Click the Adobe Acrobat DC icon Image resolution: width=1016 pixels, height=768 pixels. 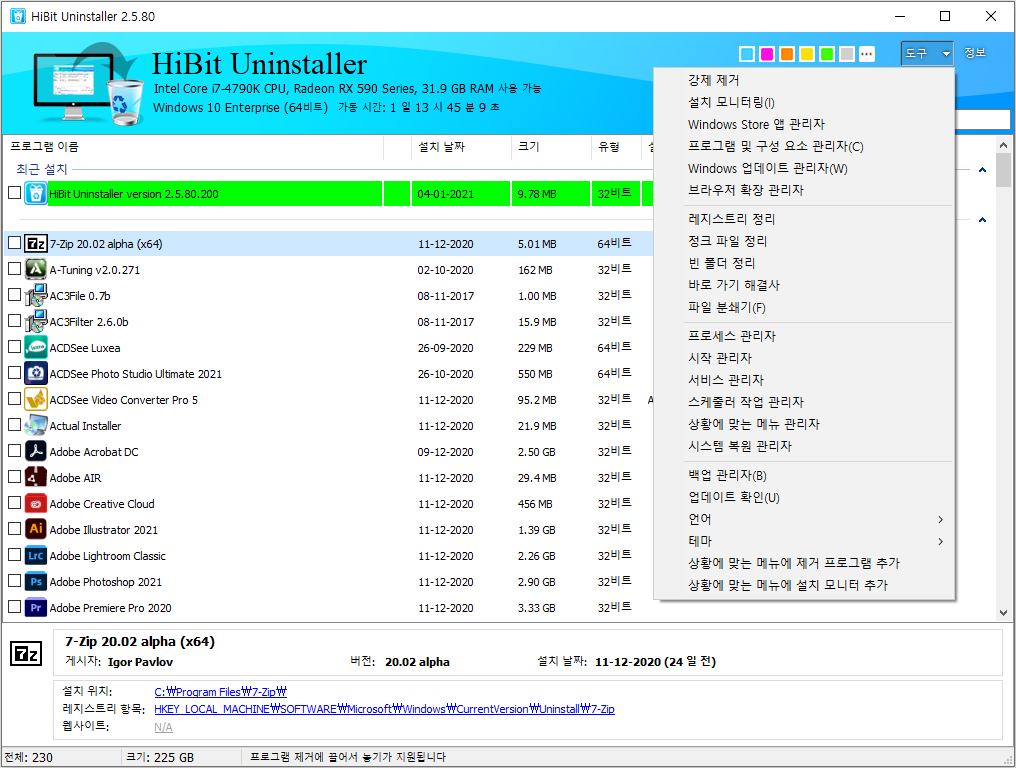(36, 452)
